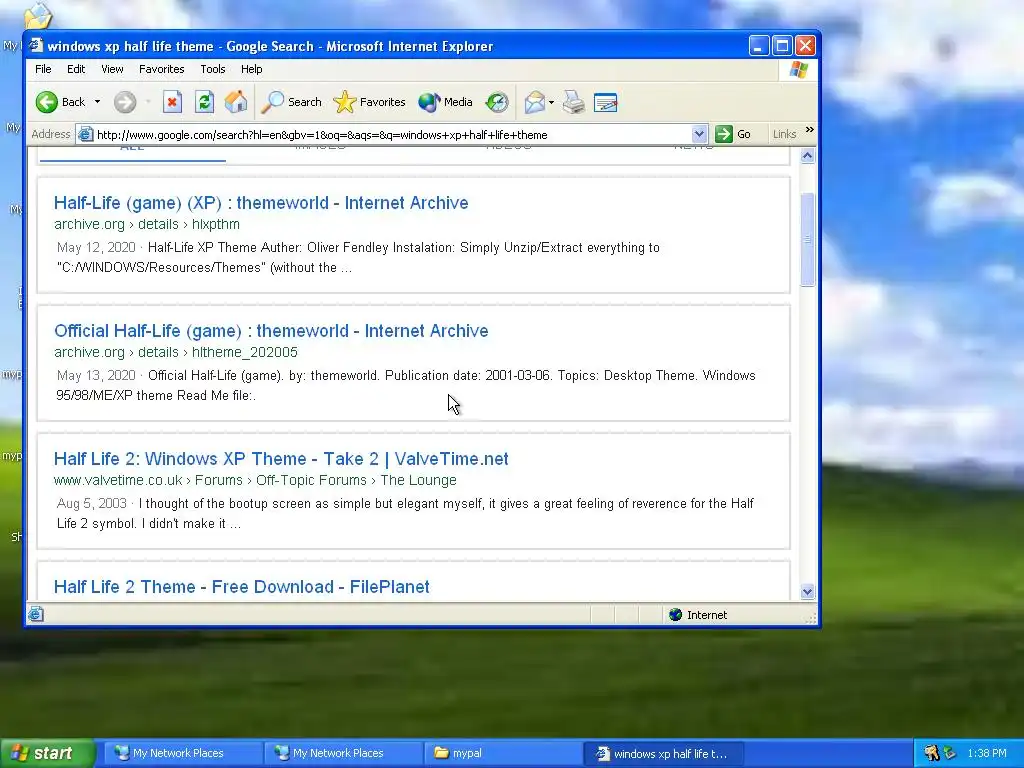The image size is (1024, 768).
Task: Stop page loading with the red X icon
Action: [172, 102]
